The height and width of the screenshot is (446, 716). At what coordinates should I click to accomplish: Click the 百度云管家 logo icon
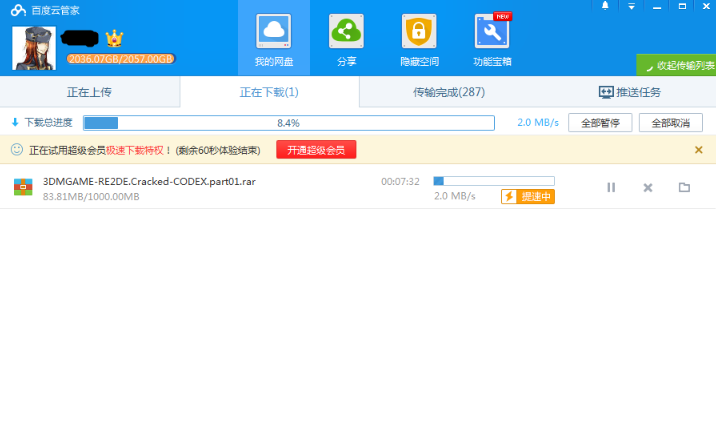point(18,10)
